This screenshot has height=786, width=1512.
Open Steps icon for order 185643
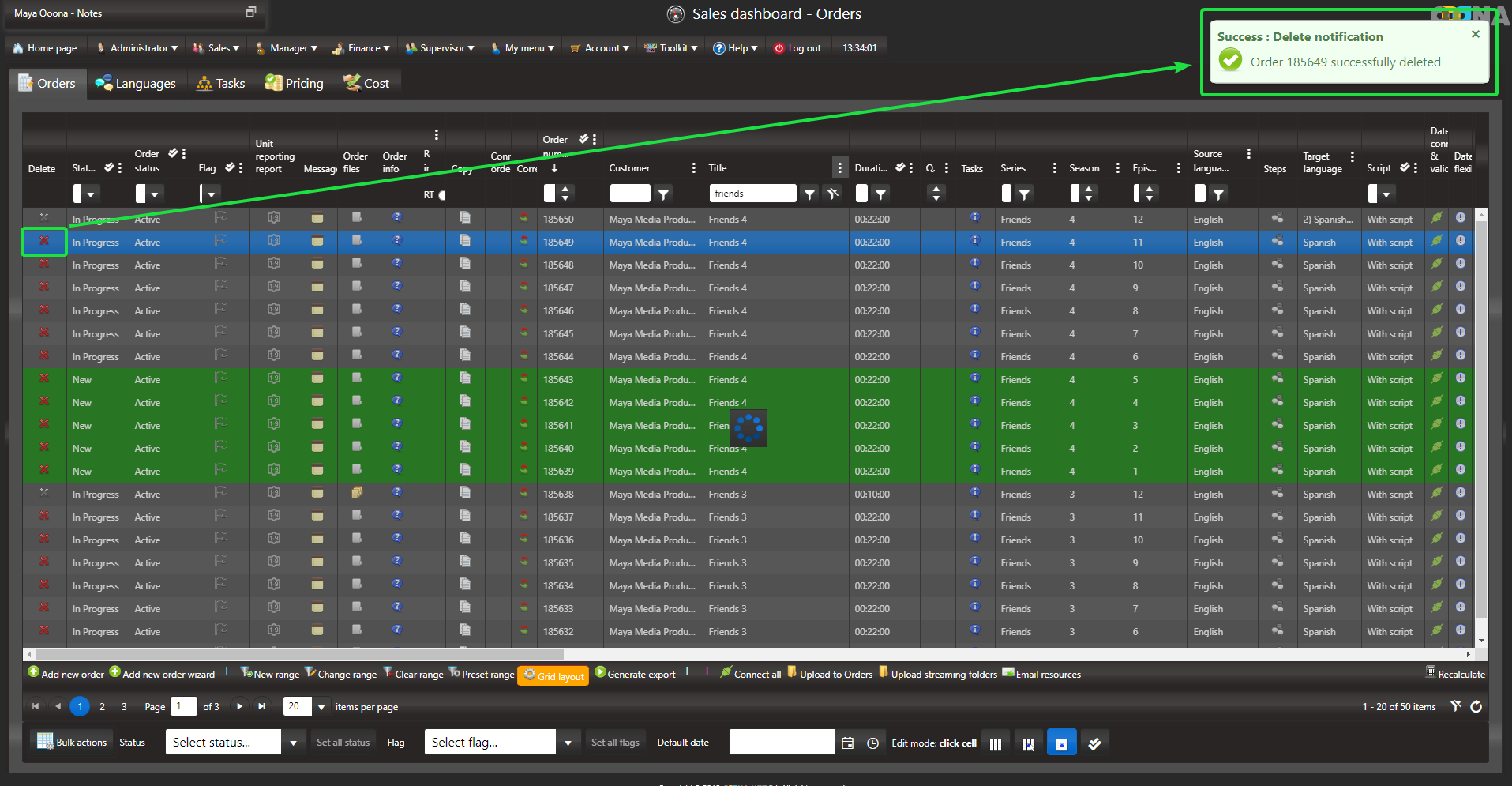point(1277,378)
